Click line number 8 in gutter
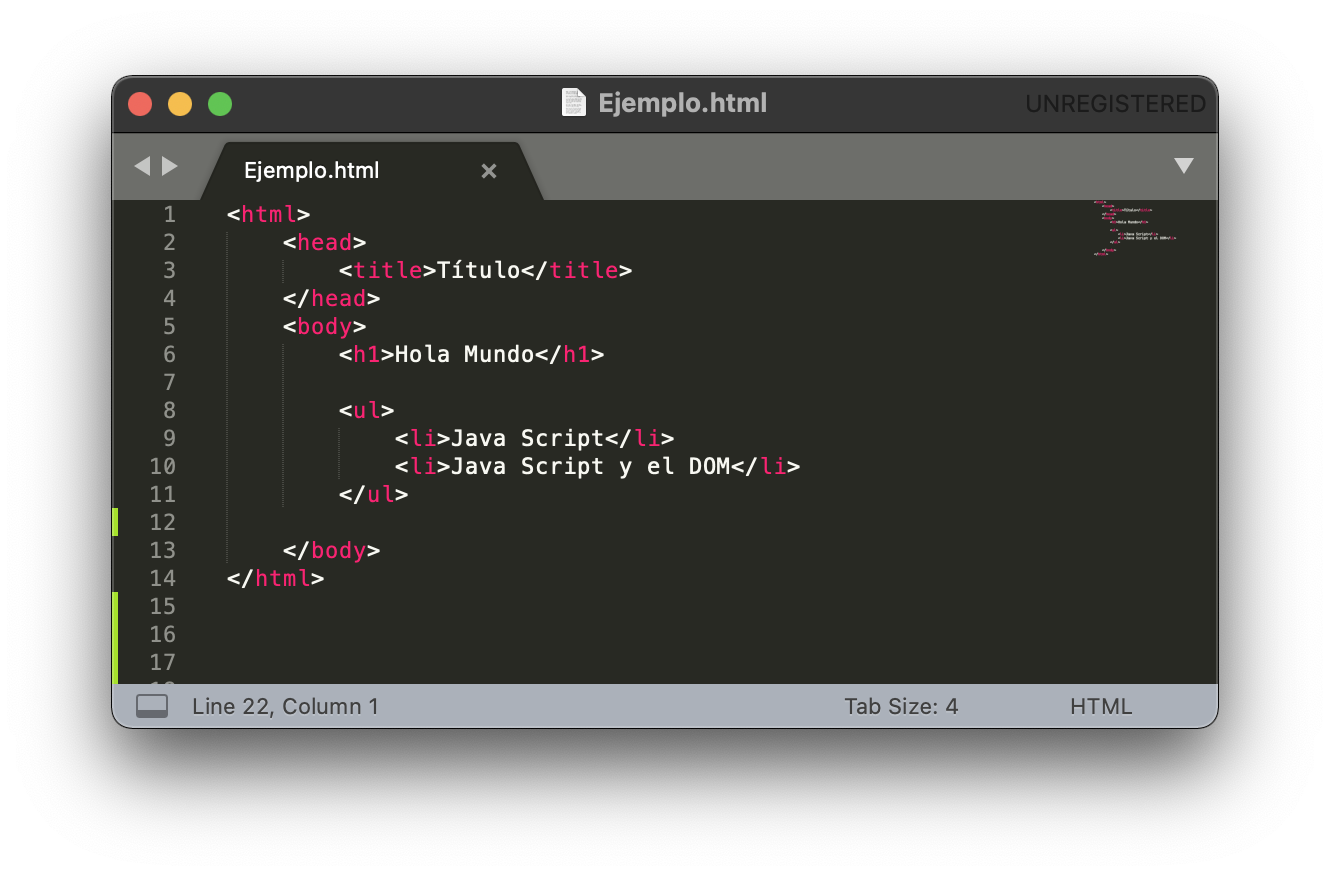Viewport: 1330px width, 876px height. tap(169, 410)
